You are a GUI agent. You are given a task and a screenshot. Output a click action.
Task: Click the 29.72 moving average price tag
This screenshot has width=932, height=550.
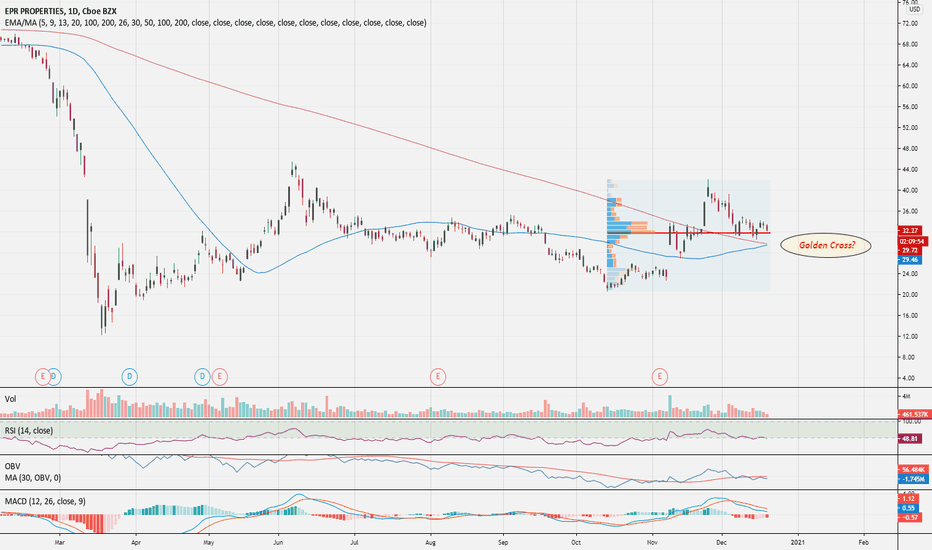click(x=910, y=251)
